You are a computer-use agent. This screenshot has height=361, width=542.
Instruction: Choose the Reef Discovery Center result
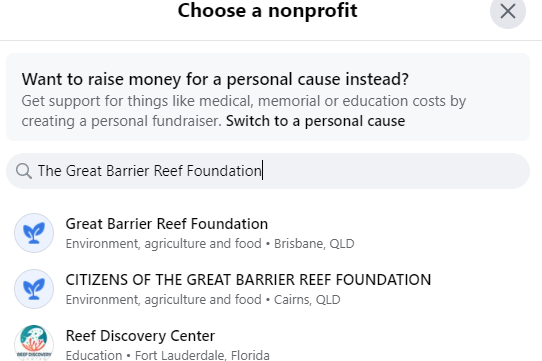[x=268, y=343]
